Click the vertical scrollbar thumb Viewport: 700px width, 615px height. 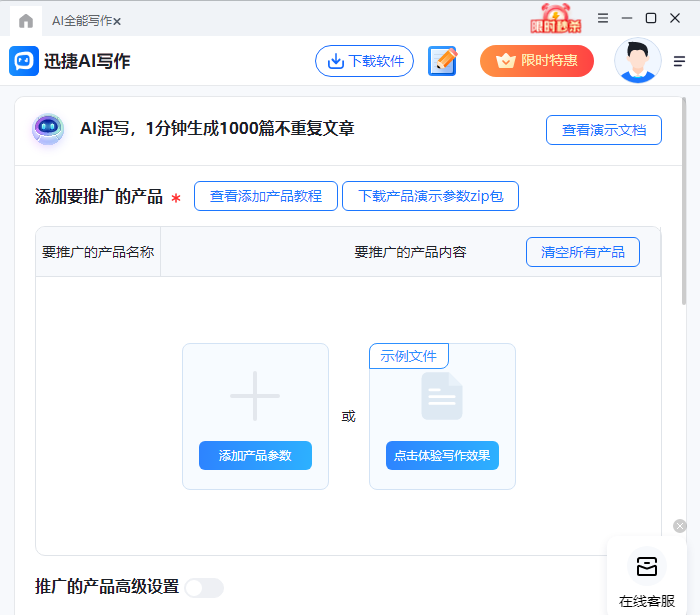click(x=684, y=201)
